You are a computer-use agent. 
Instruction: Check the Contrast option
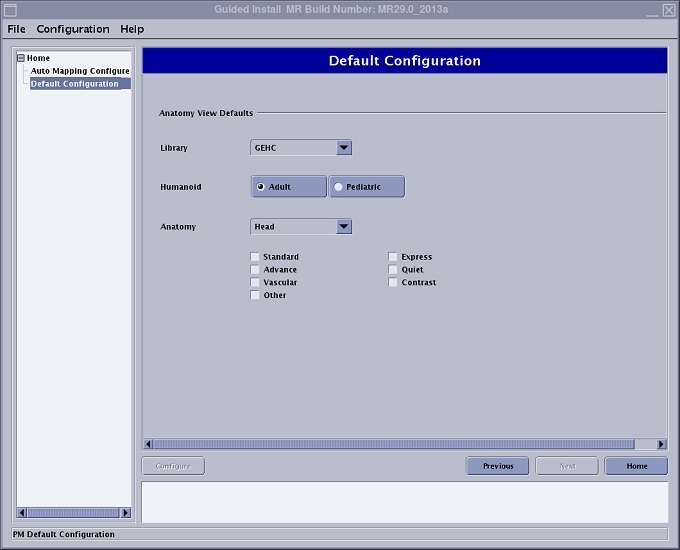[394, 283]
